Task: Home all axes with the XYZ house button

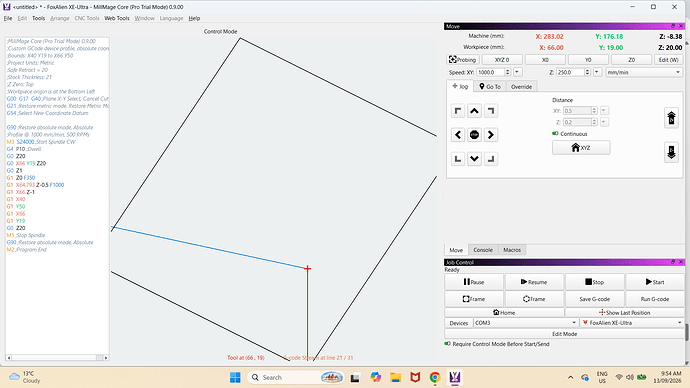Action: pyautogui.click(x=581, y=148)
